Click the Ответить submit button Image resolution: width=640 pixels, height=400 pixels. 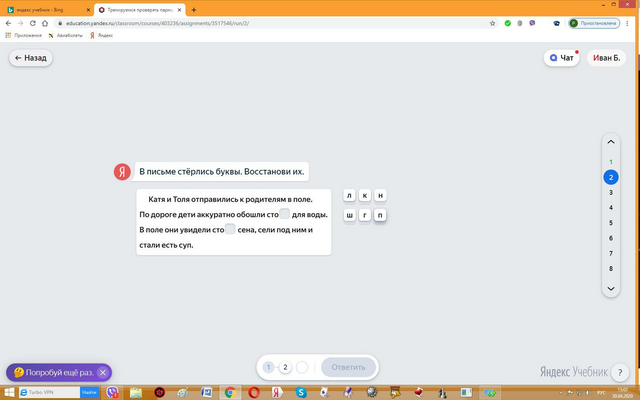348,367
